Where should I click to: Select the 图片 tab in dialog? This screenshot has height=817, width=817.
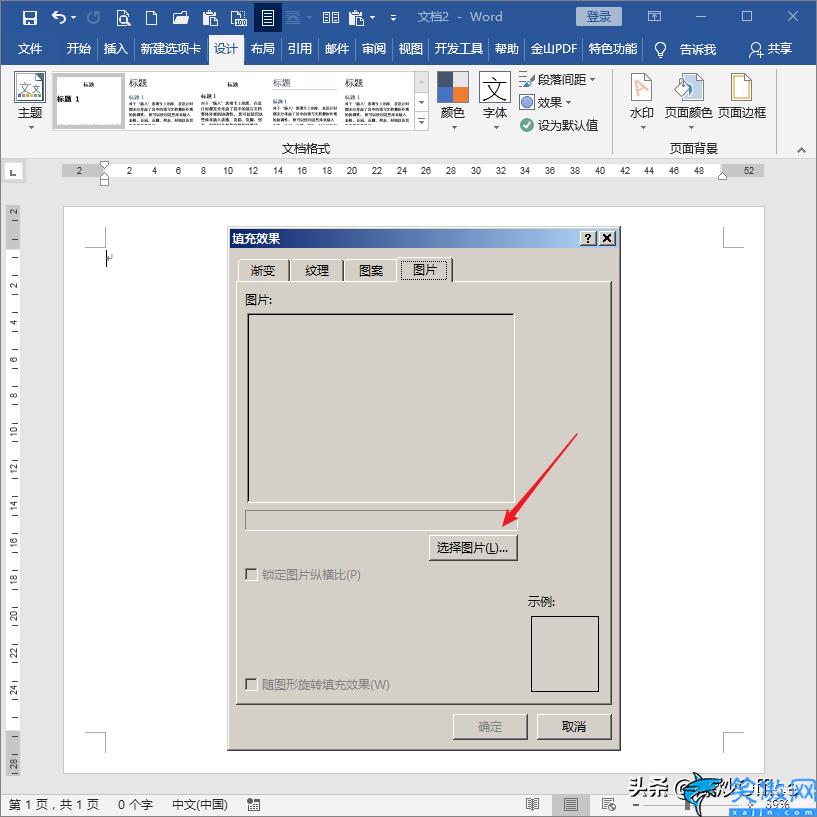click(x=425, y=269)
